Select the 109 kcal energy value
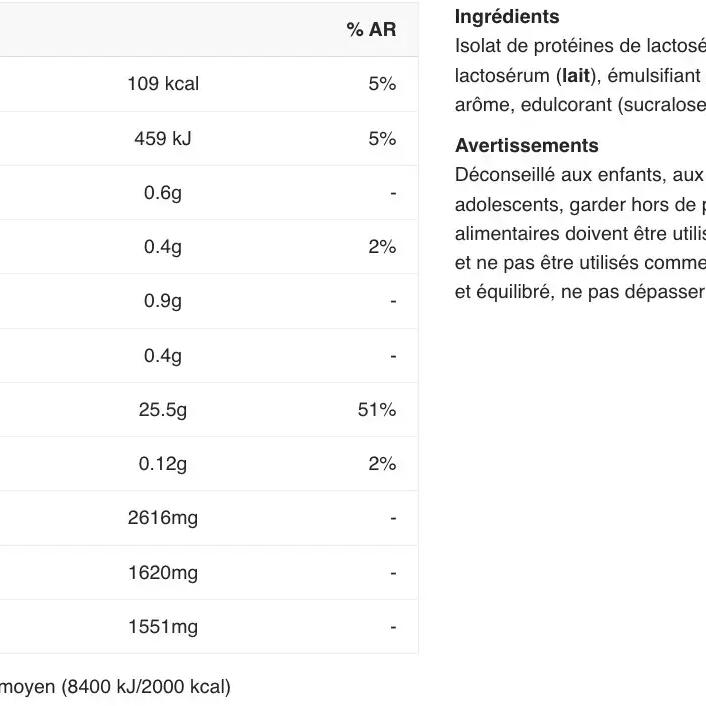Viewport: 706px width, 706px height. click(x=163, y=84)
